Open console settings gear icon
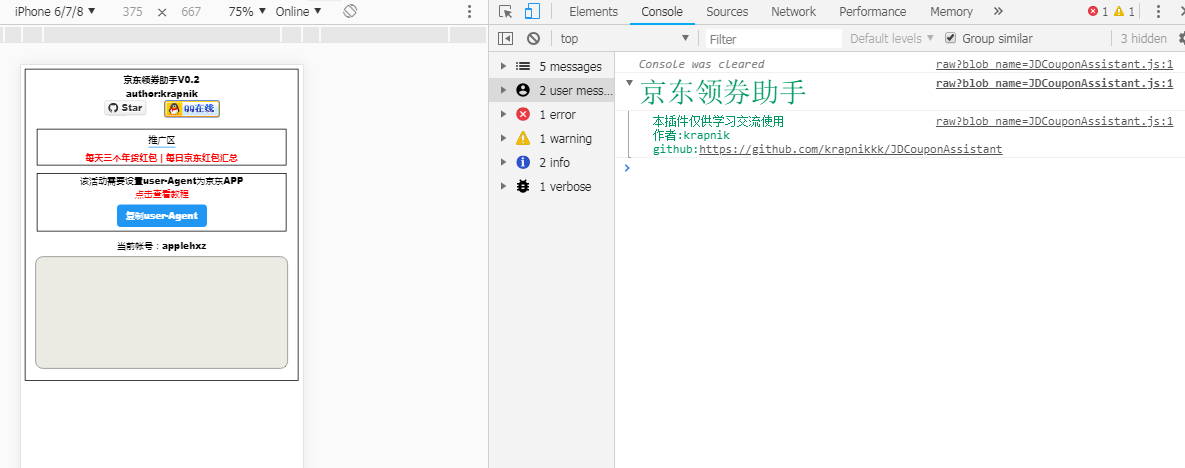The width and height of the screenshot is (1185, 468). [x=1180, y=39]
